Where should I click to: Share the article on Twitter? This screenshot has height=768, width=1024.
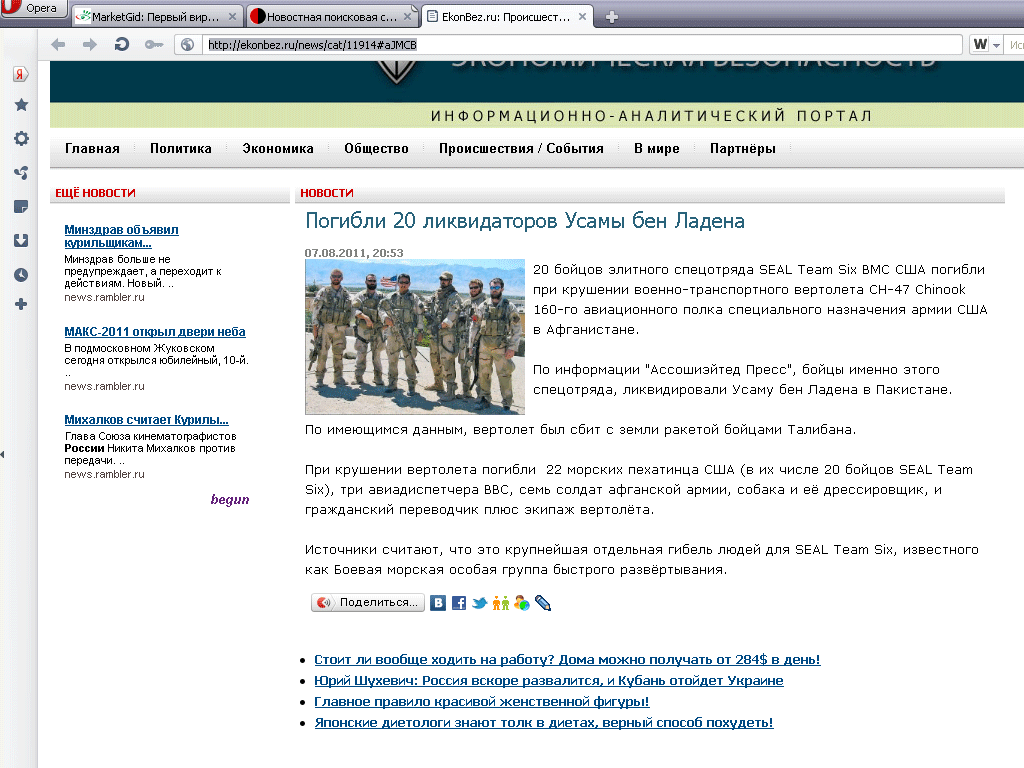480,603
